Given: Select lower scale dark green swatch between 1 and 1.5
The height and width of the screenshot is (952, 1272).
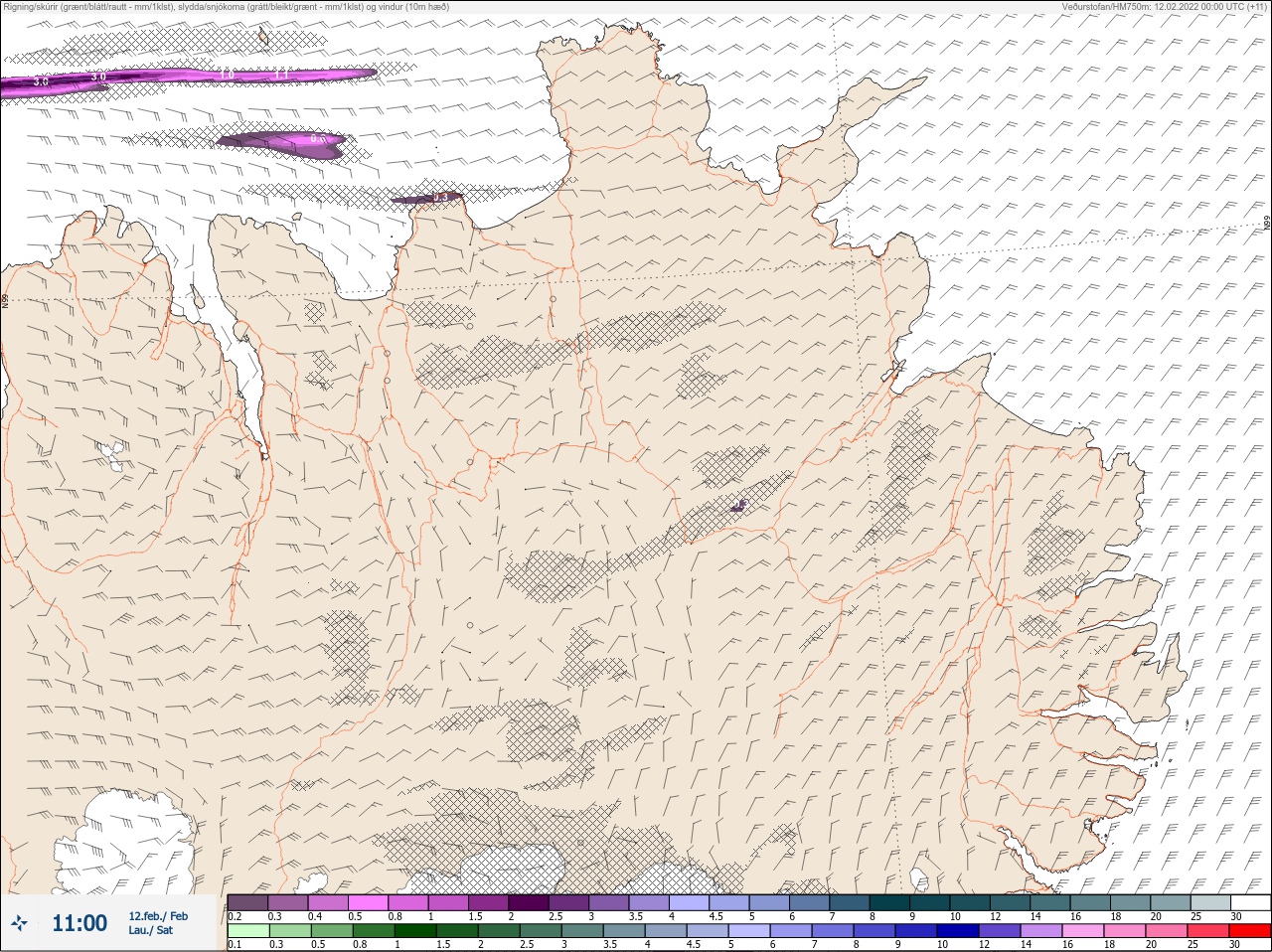Looking at the screenshot, I should point(414,931).
